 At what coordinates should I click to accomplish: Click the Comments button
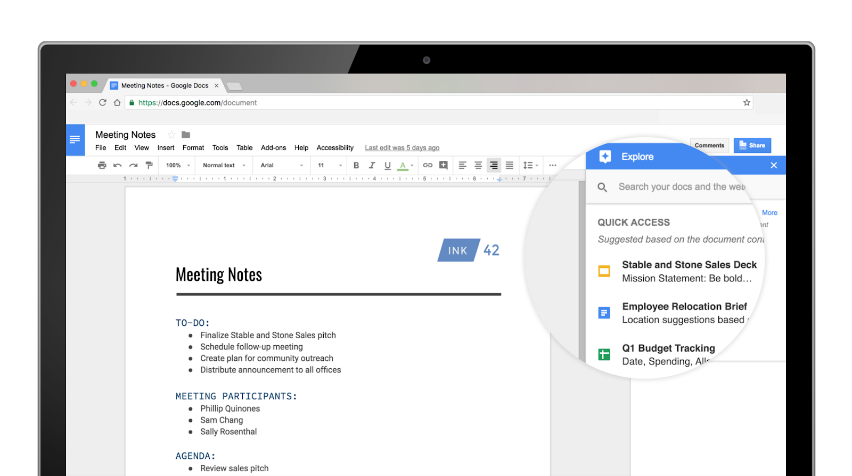pyautogui.click(x=709, y=145)
